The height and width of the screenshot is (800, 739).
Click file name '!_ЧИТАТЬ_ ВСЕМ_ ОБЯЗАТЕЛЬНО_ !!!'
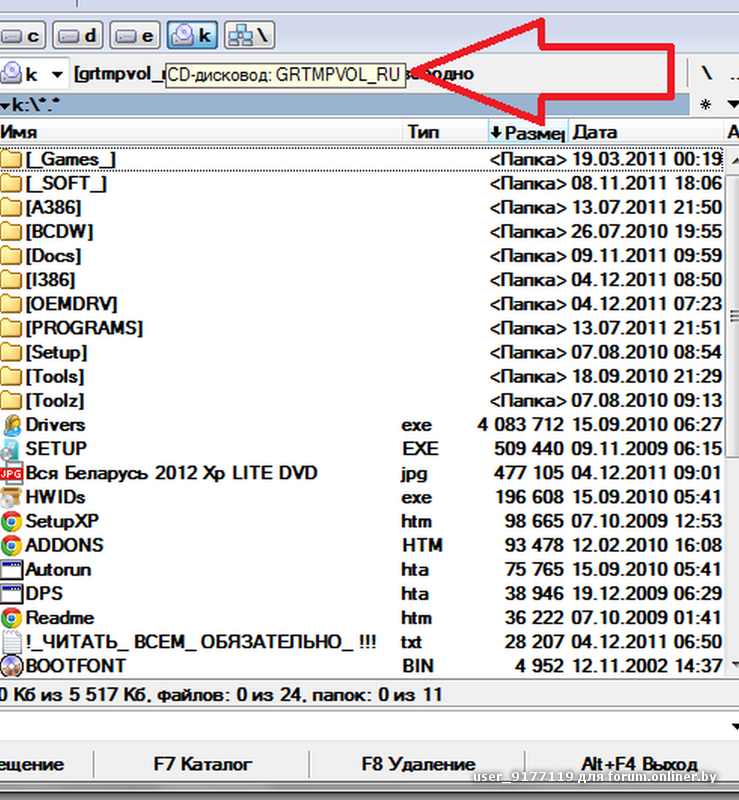201,642
